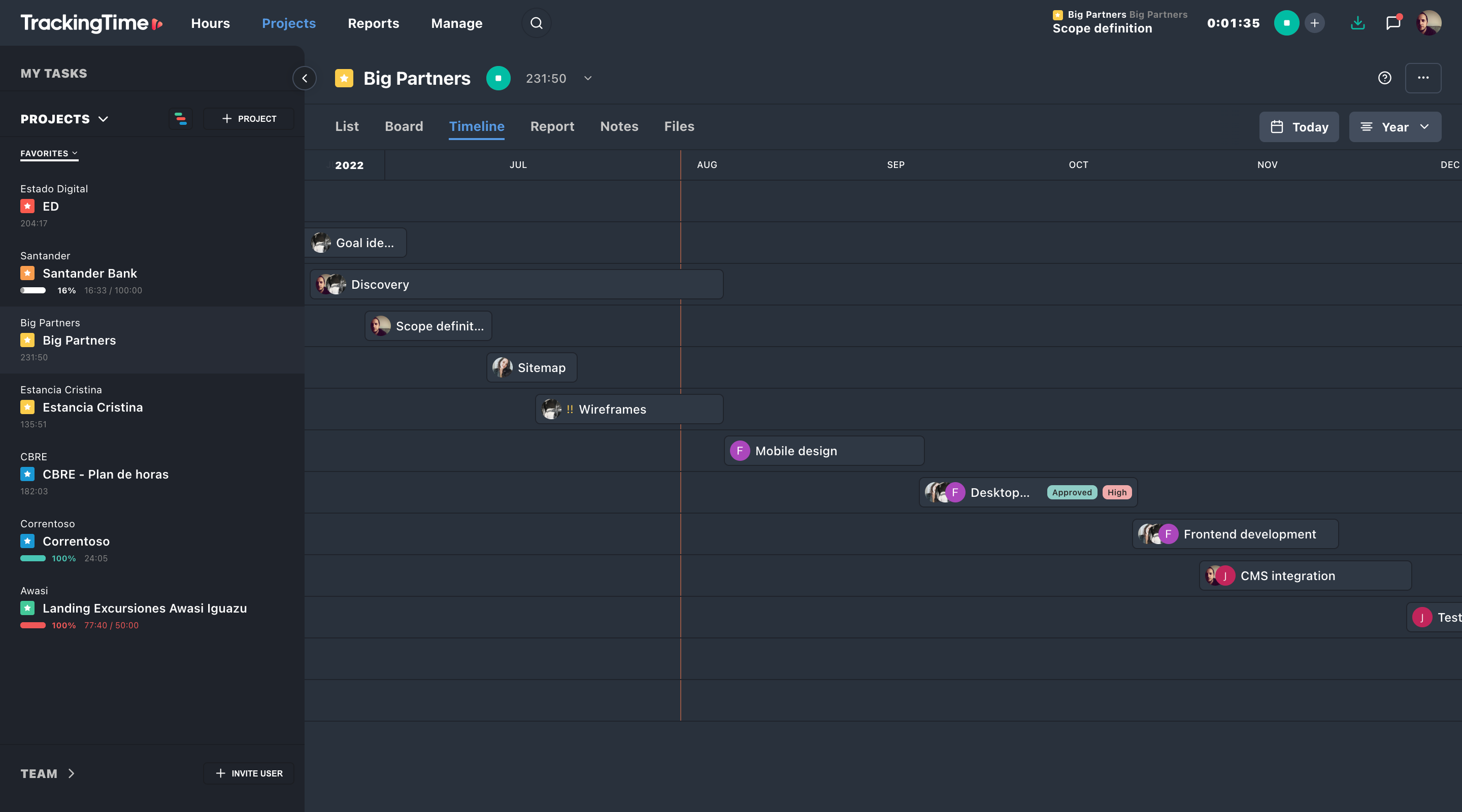Click the plus icon beside the timer
The height and width of the screenshot is (812, 1462).
click(1314, 23)
